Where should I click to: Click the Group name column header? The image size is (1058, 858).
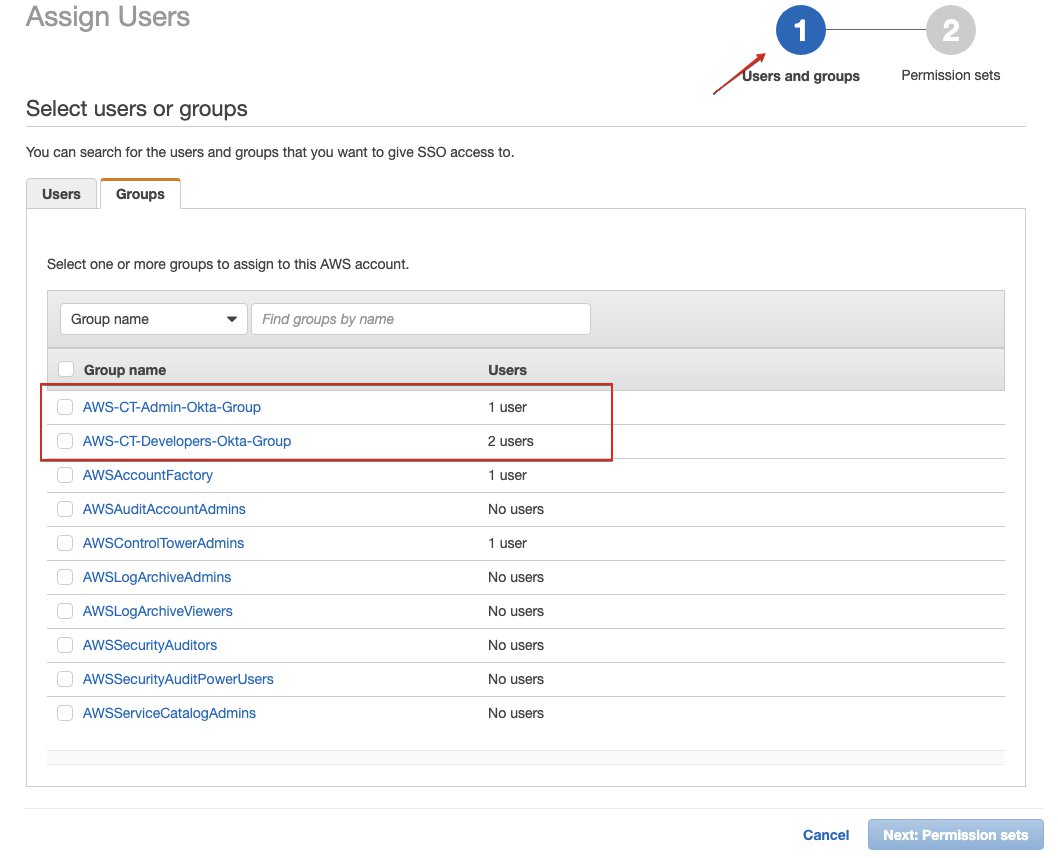125,370
